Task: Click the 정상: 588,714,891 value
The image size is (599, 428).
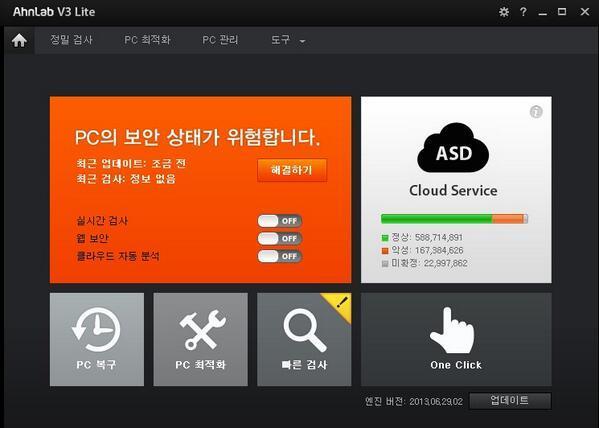Action: tap(427, 238)
